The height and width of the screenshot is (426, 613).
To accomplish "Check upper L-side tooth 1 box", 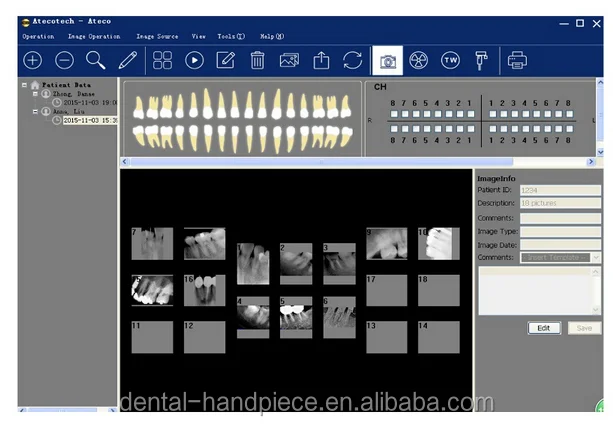I will coord(493,114).
